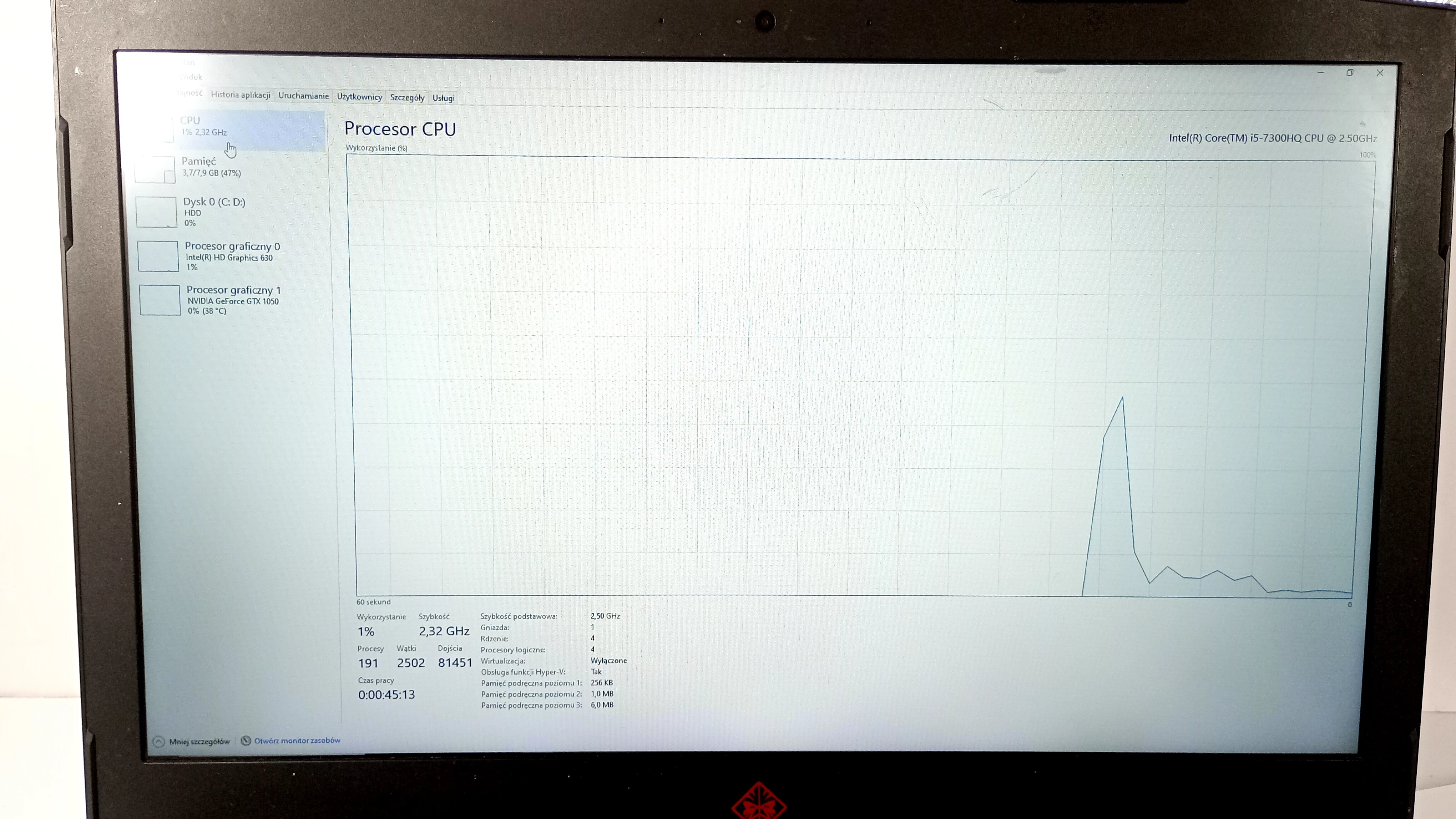Click the Szybkość podstawowa value 2,50 GHz
Image resolution: width=1456 pixels, height=819 pixels.
[x=605, y=616]
